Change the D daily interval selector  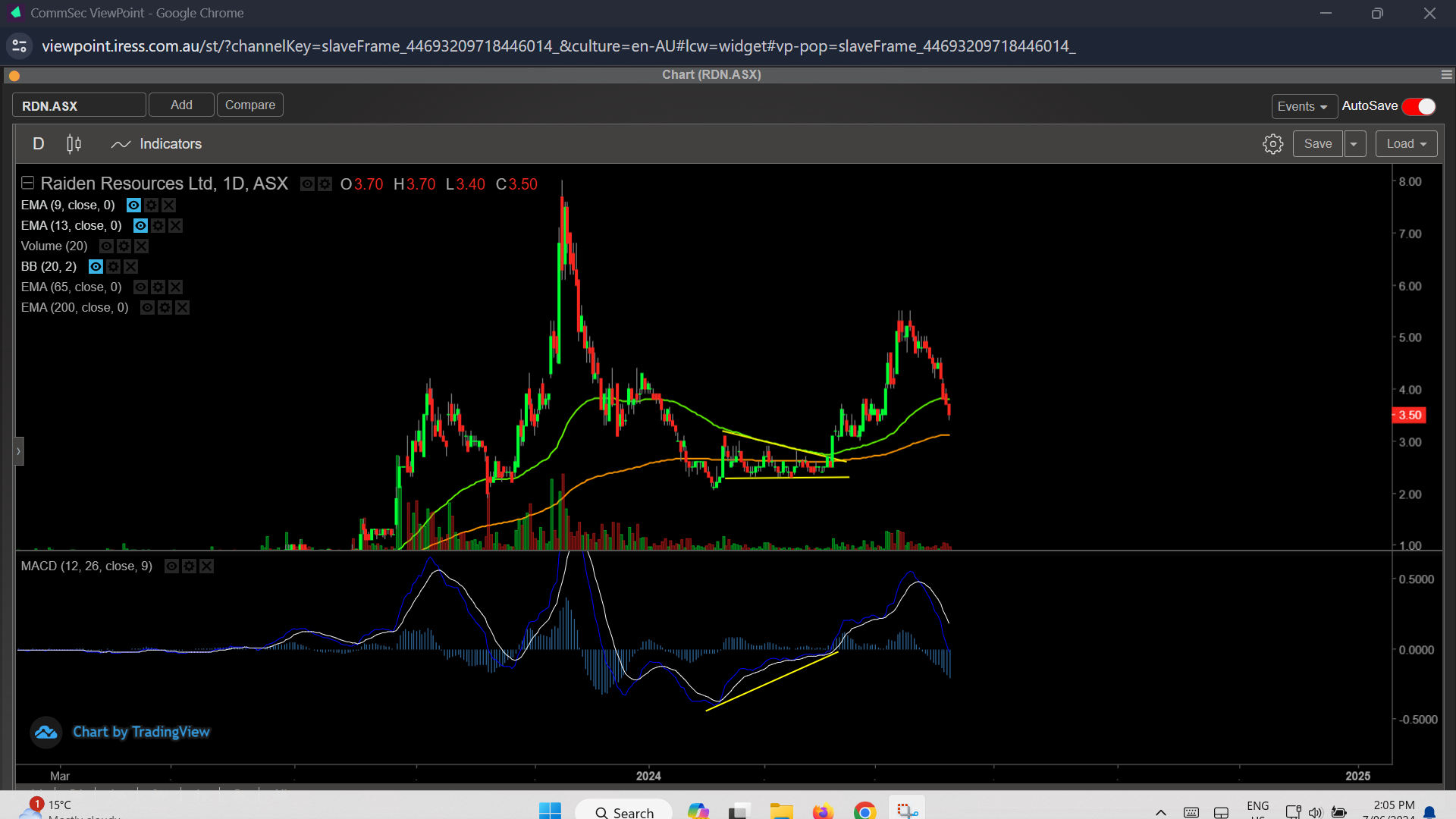[x=39, y=144]
